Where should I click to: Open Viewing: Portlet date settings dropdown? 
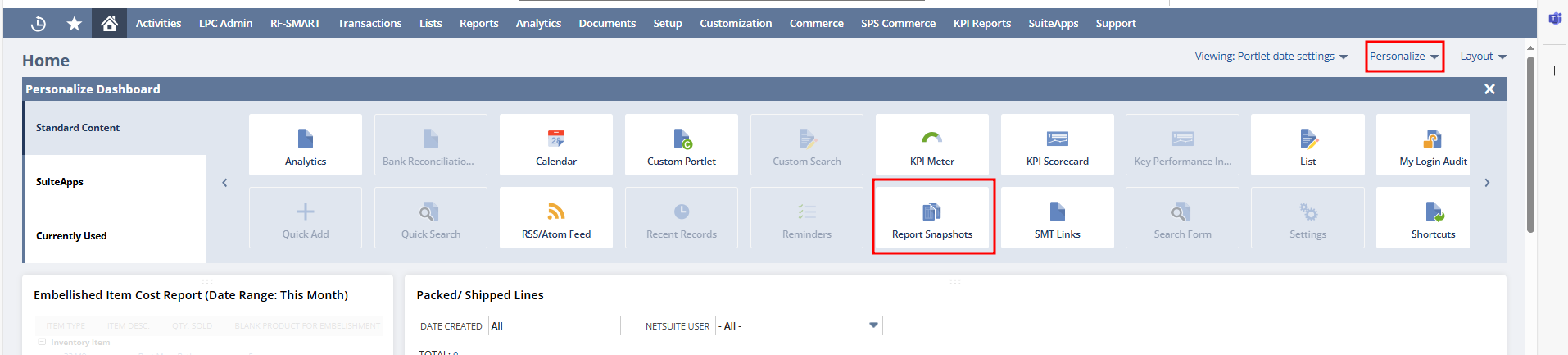click(x=1270, y=57)
